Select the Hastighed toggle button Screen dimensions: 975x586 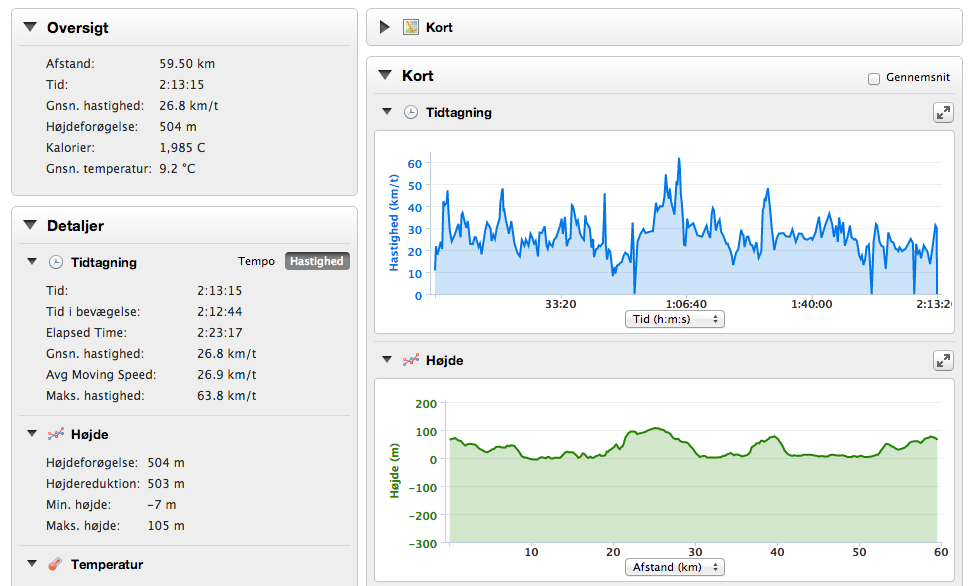tap(317, 261)
